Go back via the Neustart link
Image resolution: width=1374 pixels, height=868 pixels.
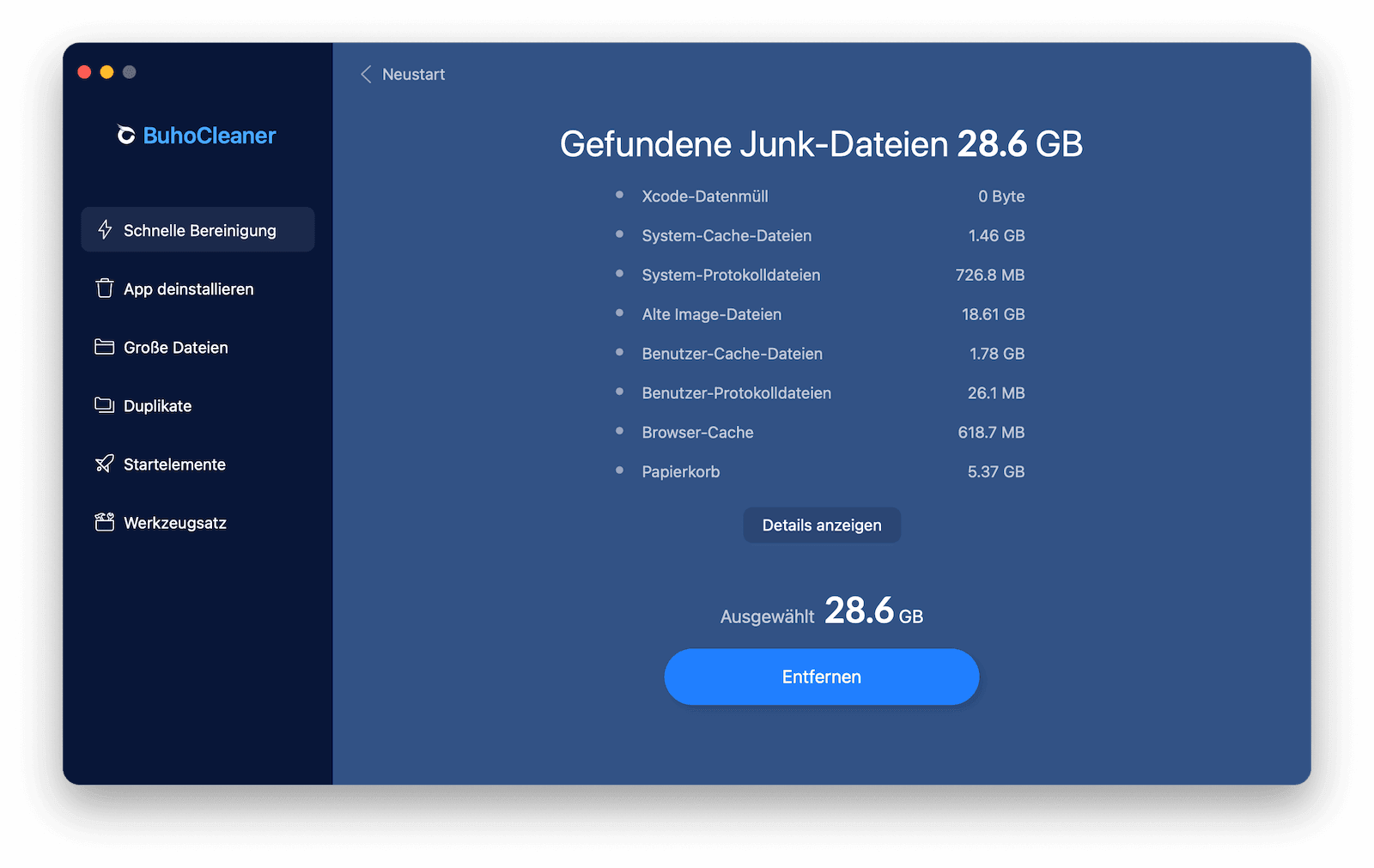pyautogui.click(x=414, y=75)
